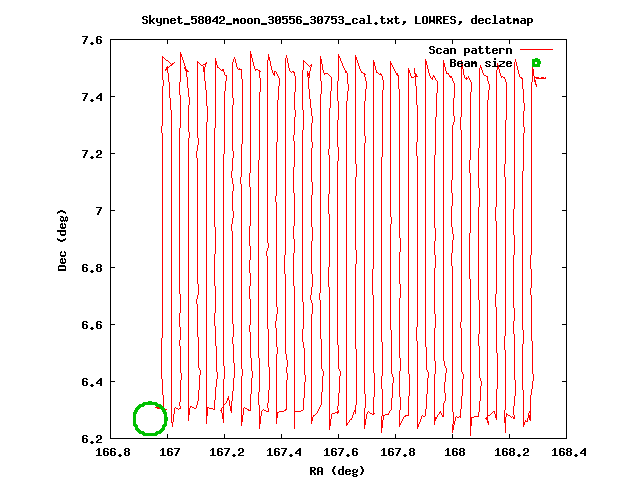Click the 167.4 RA axis tick label
640x480 pixels.
(284, 452)
